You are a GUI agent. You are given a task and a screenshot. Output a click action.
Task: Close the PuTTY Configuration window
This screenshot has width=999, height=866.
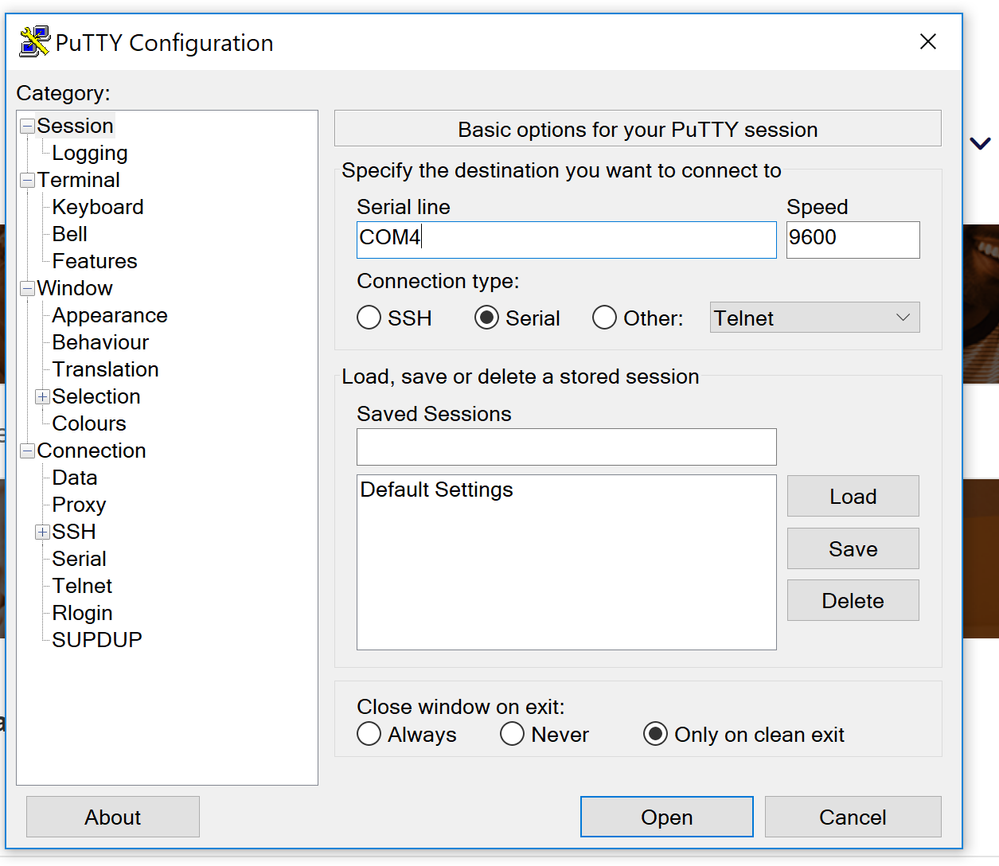928,42
